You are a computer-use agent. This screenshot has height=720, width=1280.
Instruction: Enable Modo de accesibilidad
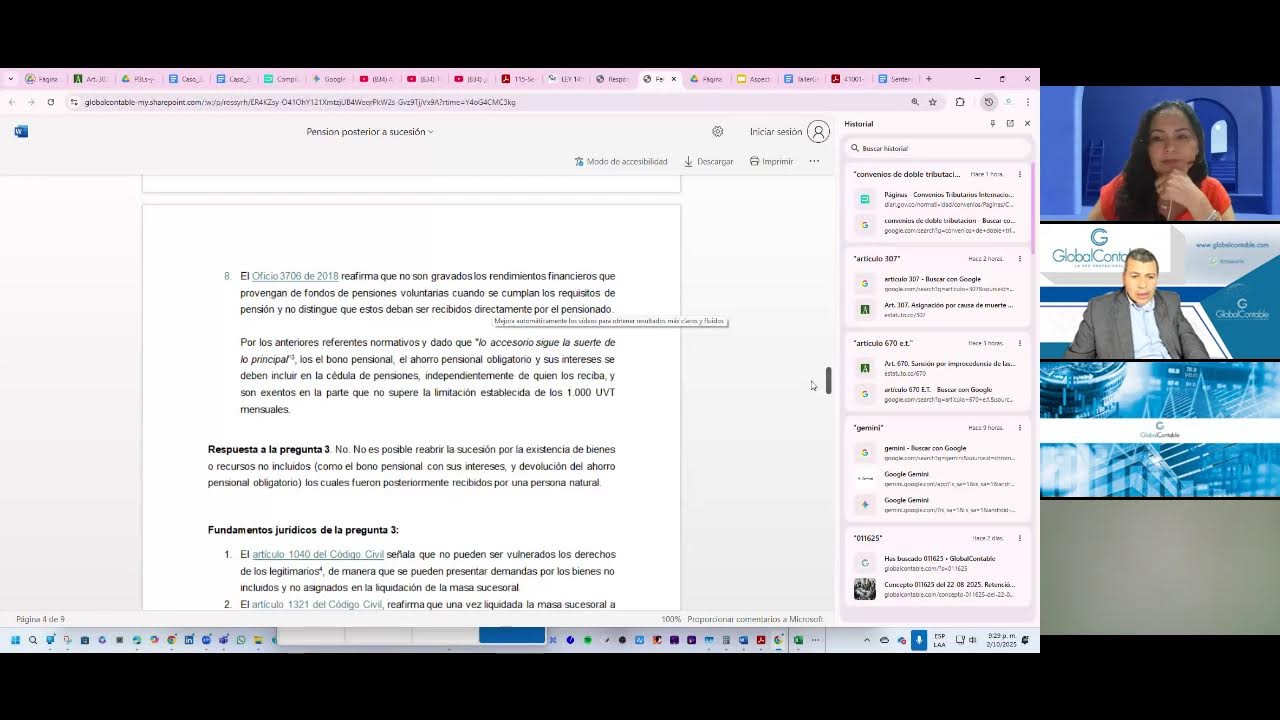[621, 161]
